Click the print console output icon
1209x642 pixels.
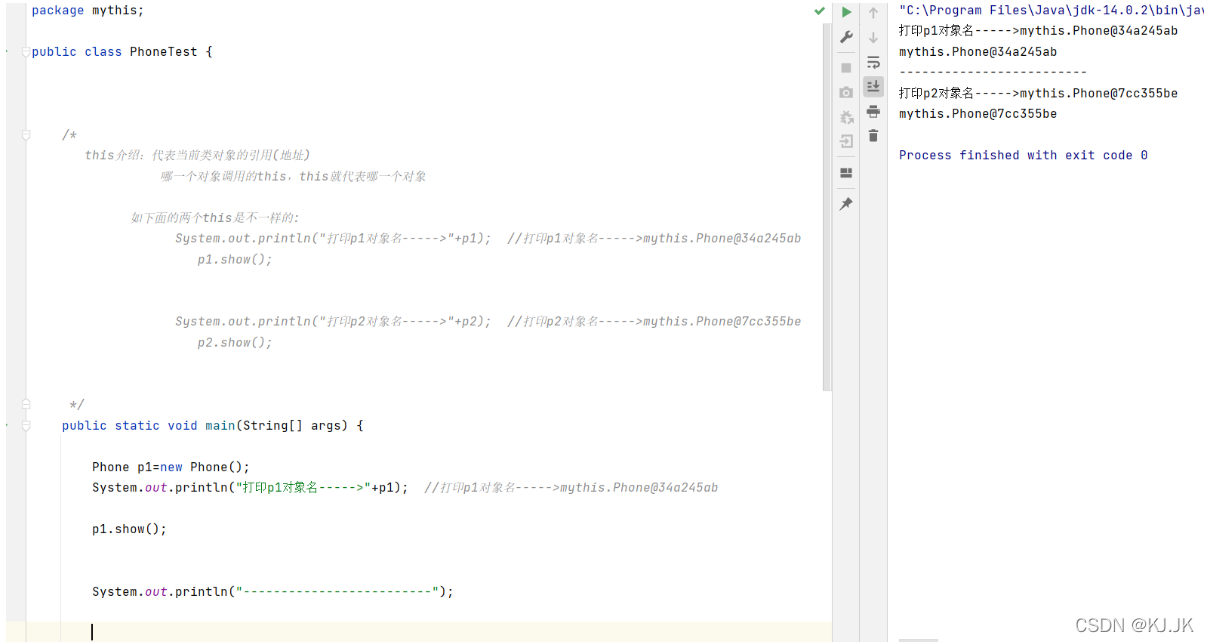pos(873,111)
